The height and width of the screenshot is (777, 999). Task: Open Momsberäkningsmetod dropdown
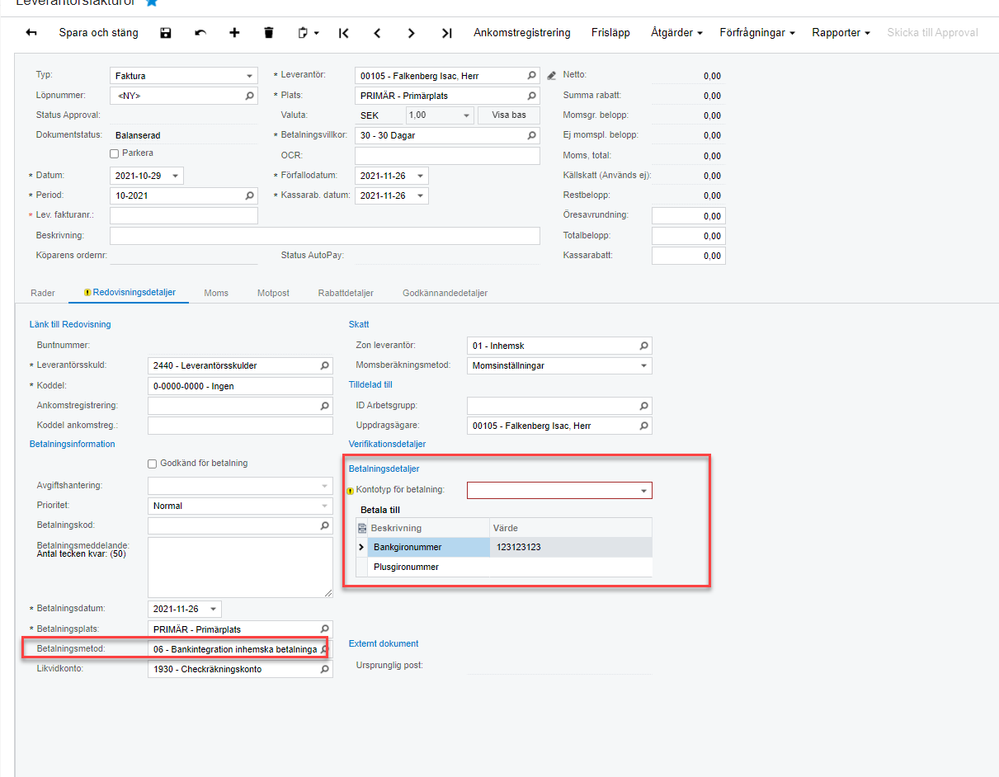[x=643, y=366]
